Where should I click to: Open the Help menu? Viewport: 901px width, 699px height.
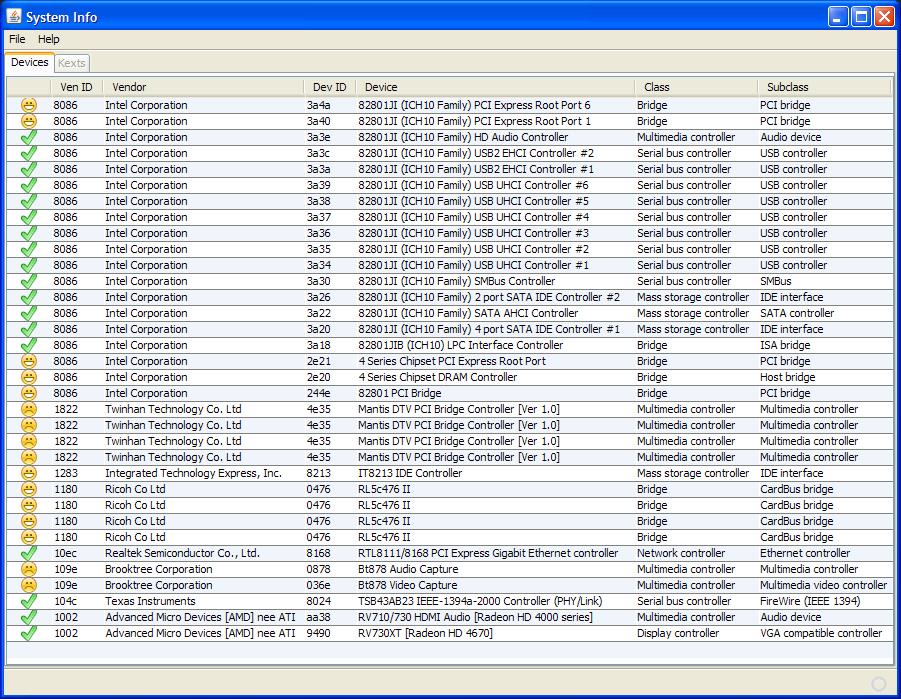pos(49,39)
